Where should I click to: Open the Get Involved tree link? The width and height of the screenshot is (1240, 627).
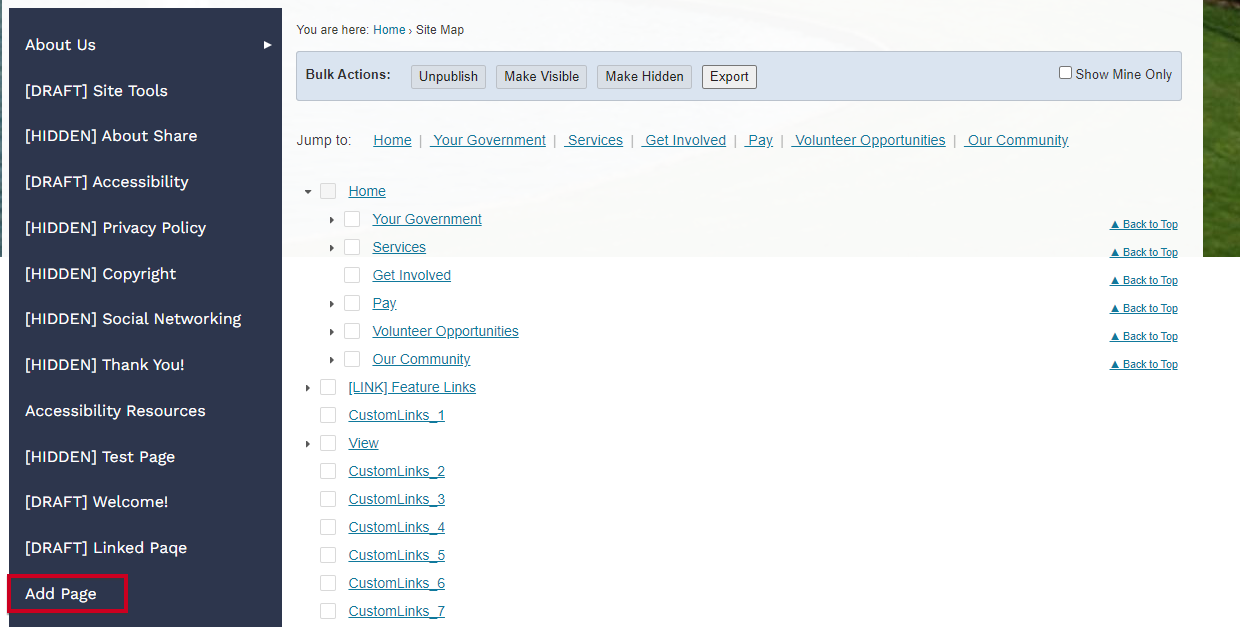412,275
